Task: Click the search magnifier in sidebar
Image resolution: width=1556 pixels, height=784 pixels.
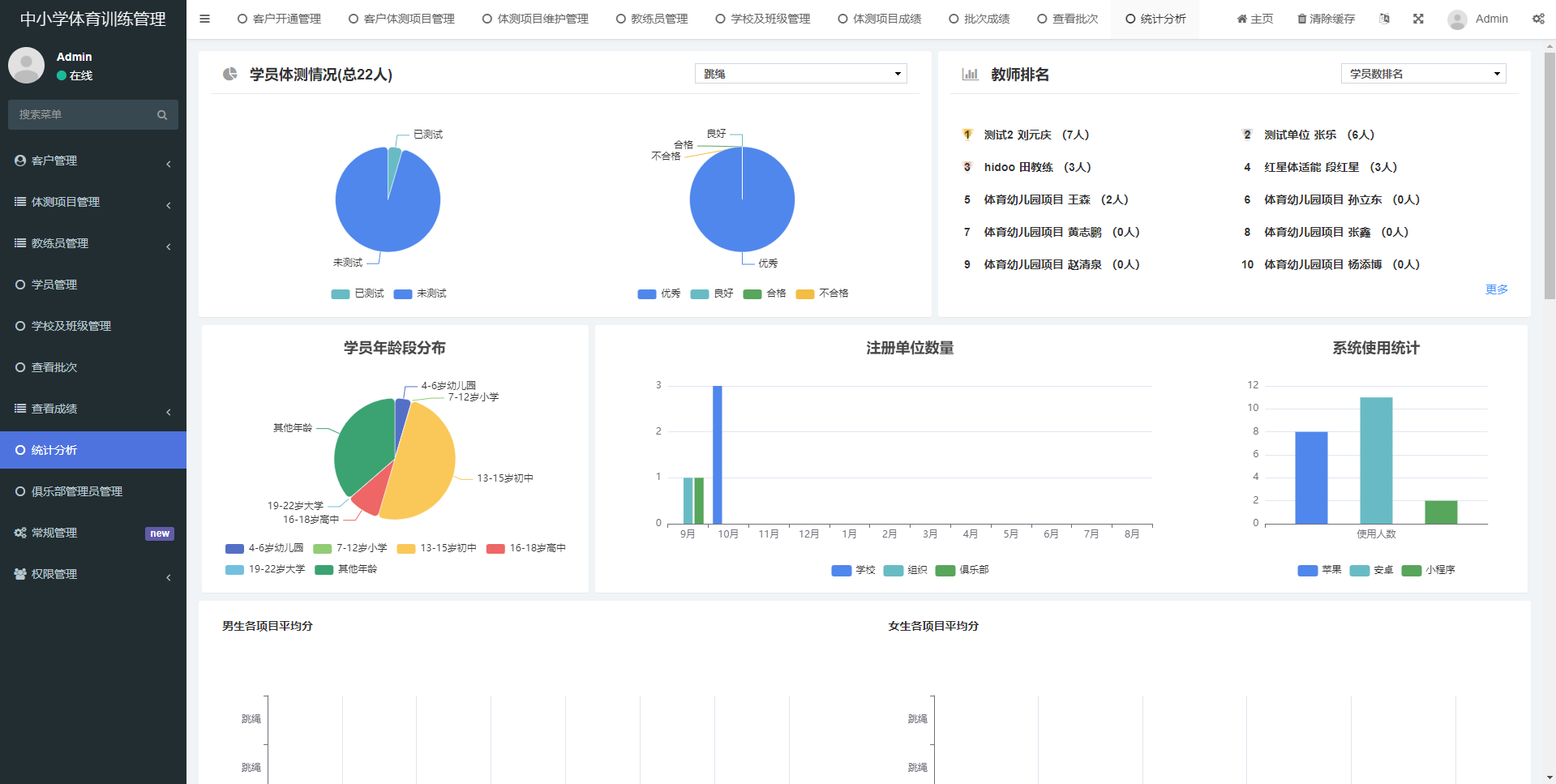Action: coord(162,115)
